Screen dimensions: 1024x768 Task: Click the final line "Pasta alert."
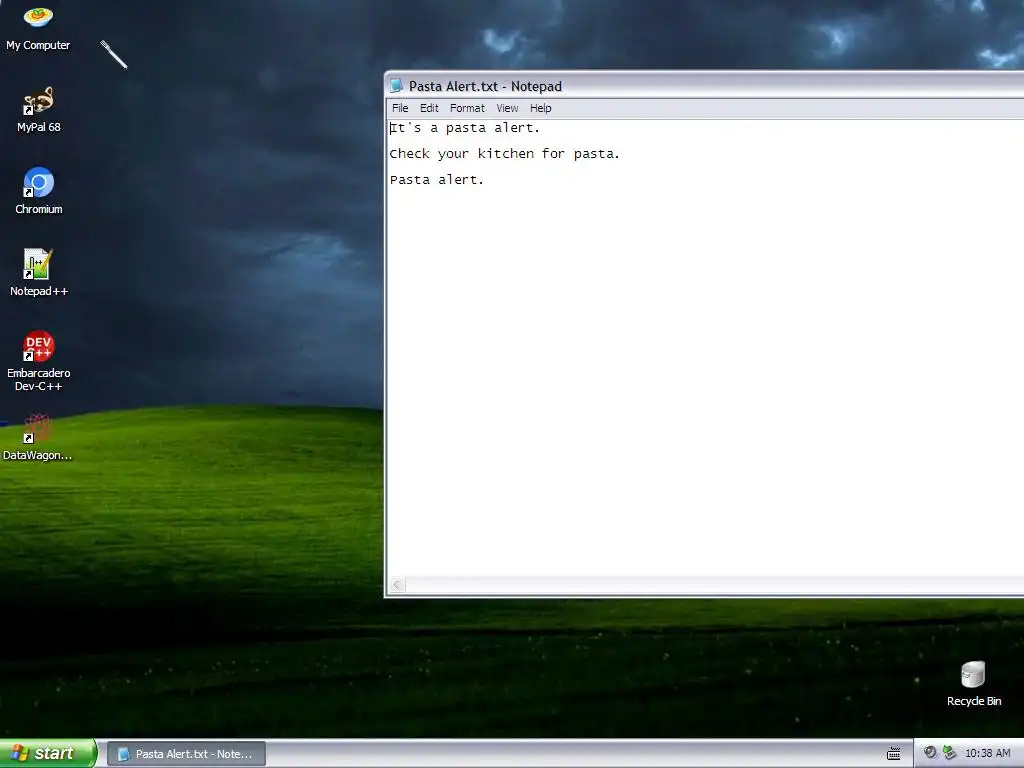(436, 180)
